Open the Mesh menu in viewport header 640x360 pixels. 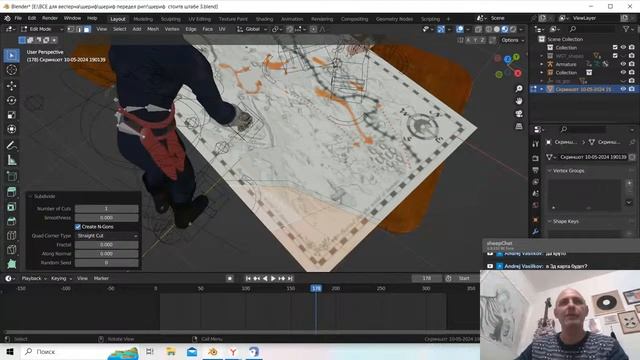pyautogui.click(x=153, y=29)
